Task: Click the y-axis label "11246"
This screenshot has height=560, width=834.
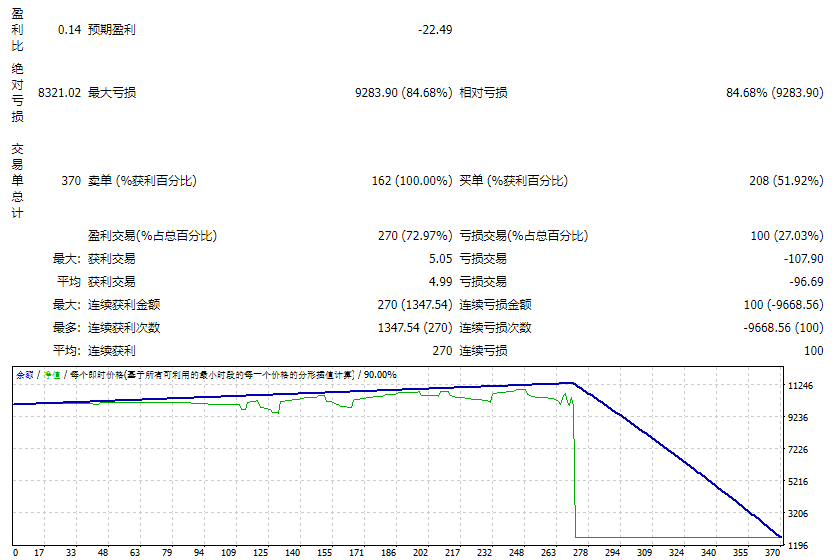Action: [800, 386]
